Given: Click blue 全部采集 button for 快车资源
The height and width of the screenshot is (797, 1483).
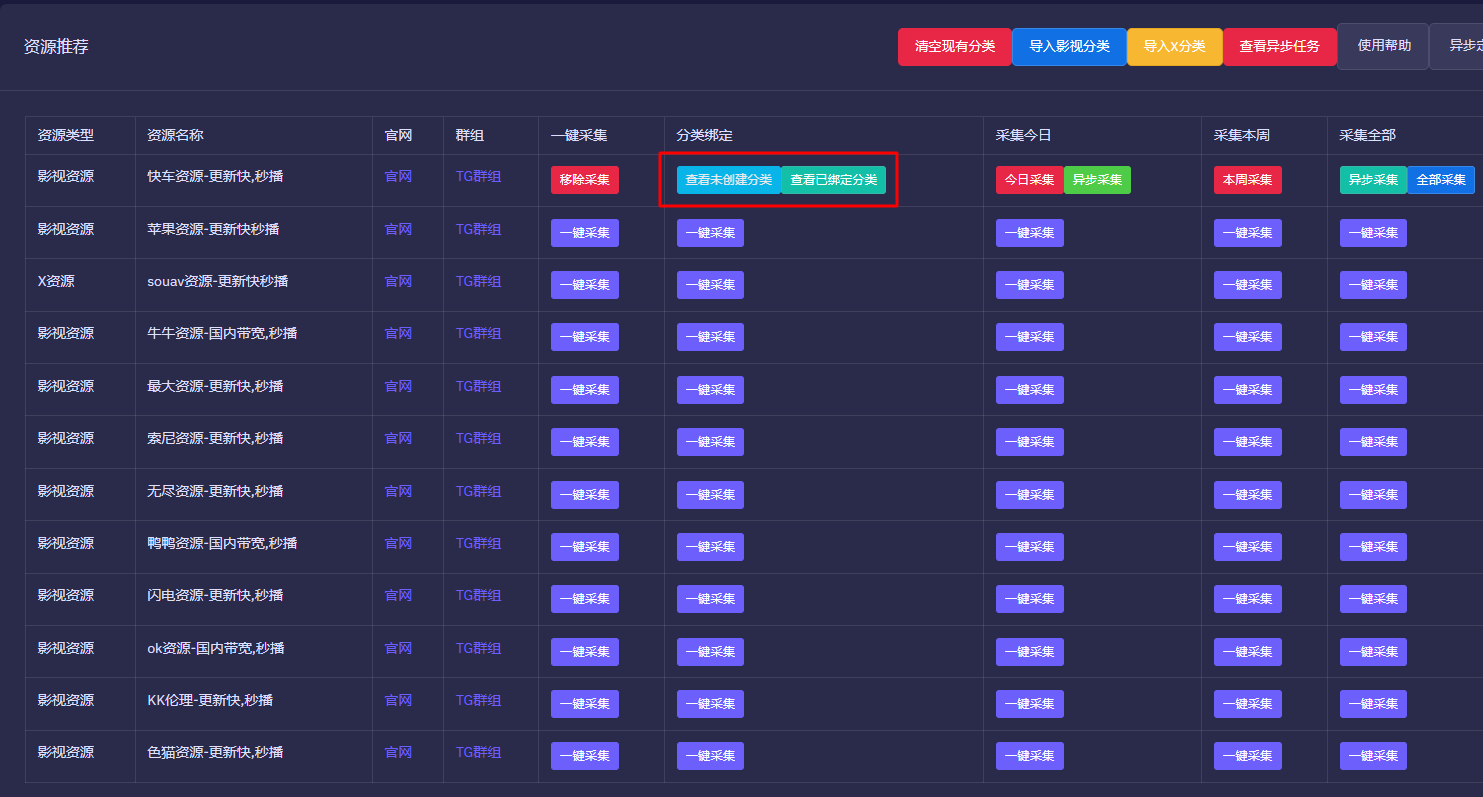Looking at the screenshot, I should [x=1440, y=180].
